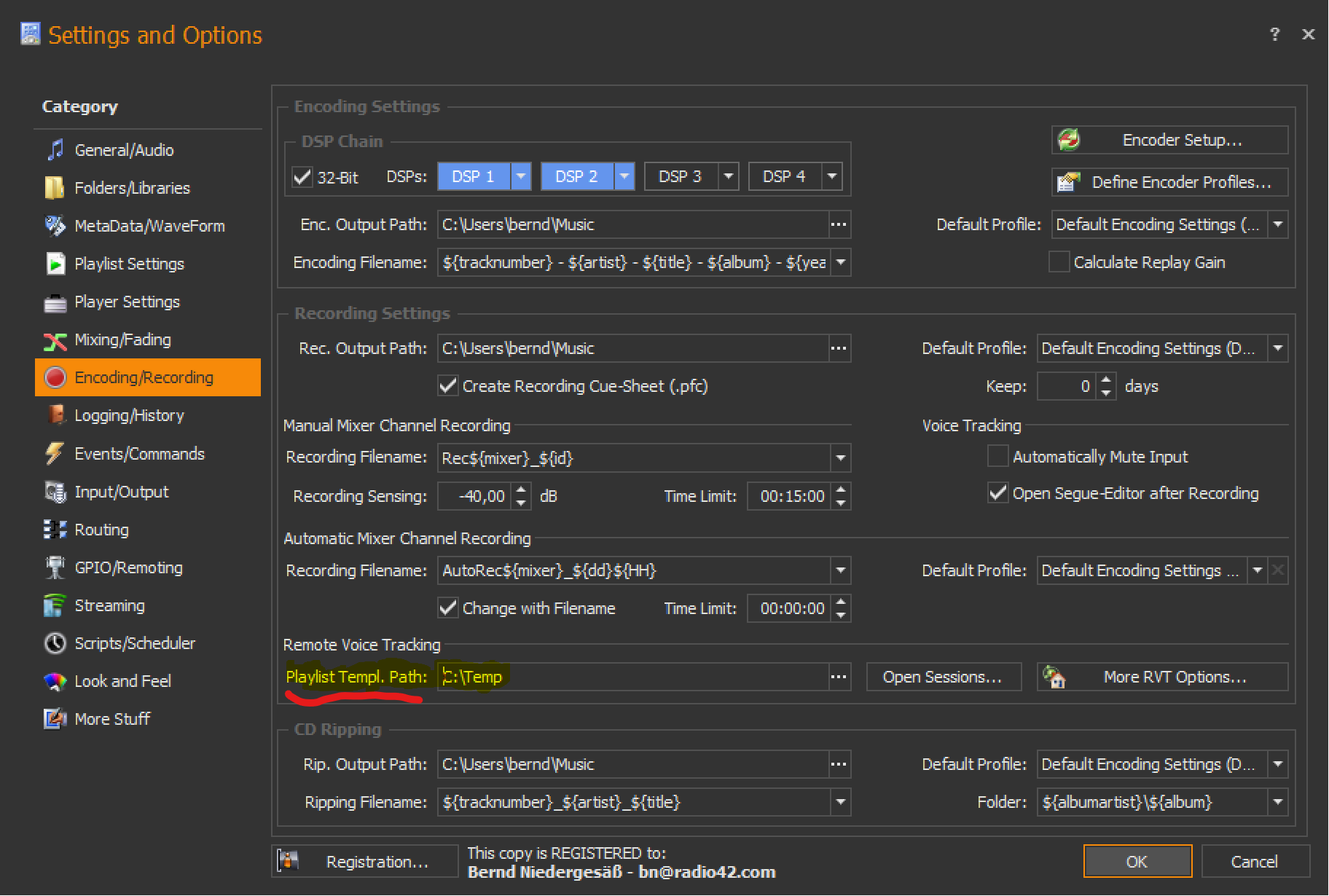Expand the CD Ripping Folder dropdown
The width and height of the screenshot is (1329, 896).
(x=1277, y=802)
